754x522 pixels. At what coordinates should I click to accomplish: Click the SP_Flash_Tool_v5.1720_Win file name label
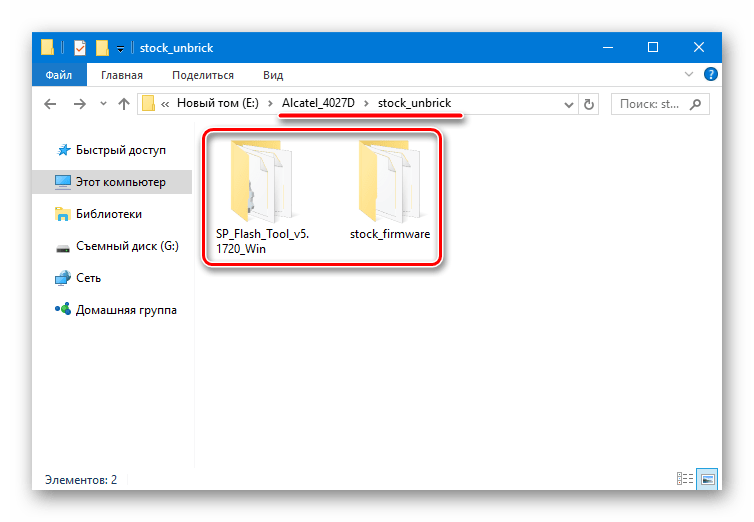click(262, 241)
